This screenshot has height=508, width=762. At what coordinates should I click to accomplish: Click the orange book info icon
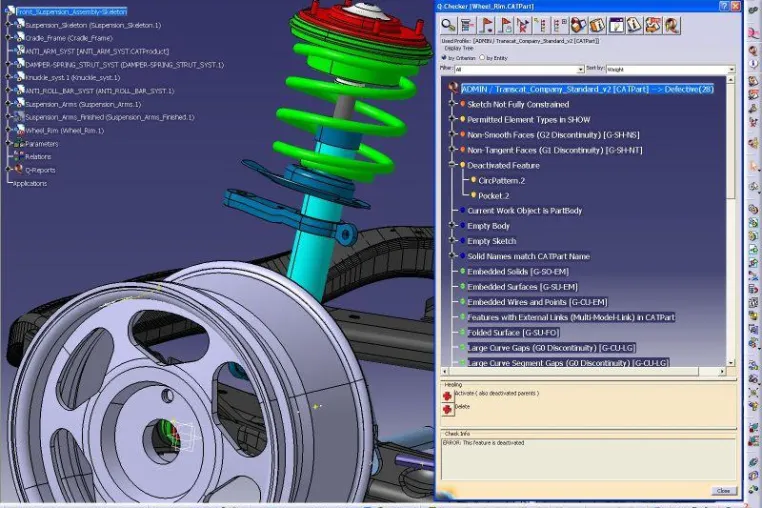[597, 25]
